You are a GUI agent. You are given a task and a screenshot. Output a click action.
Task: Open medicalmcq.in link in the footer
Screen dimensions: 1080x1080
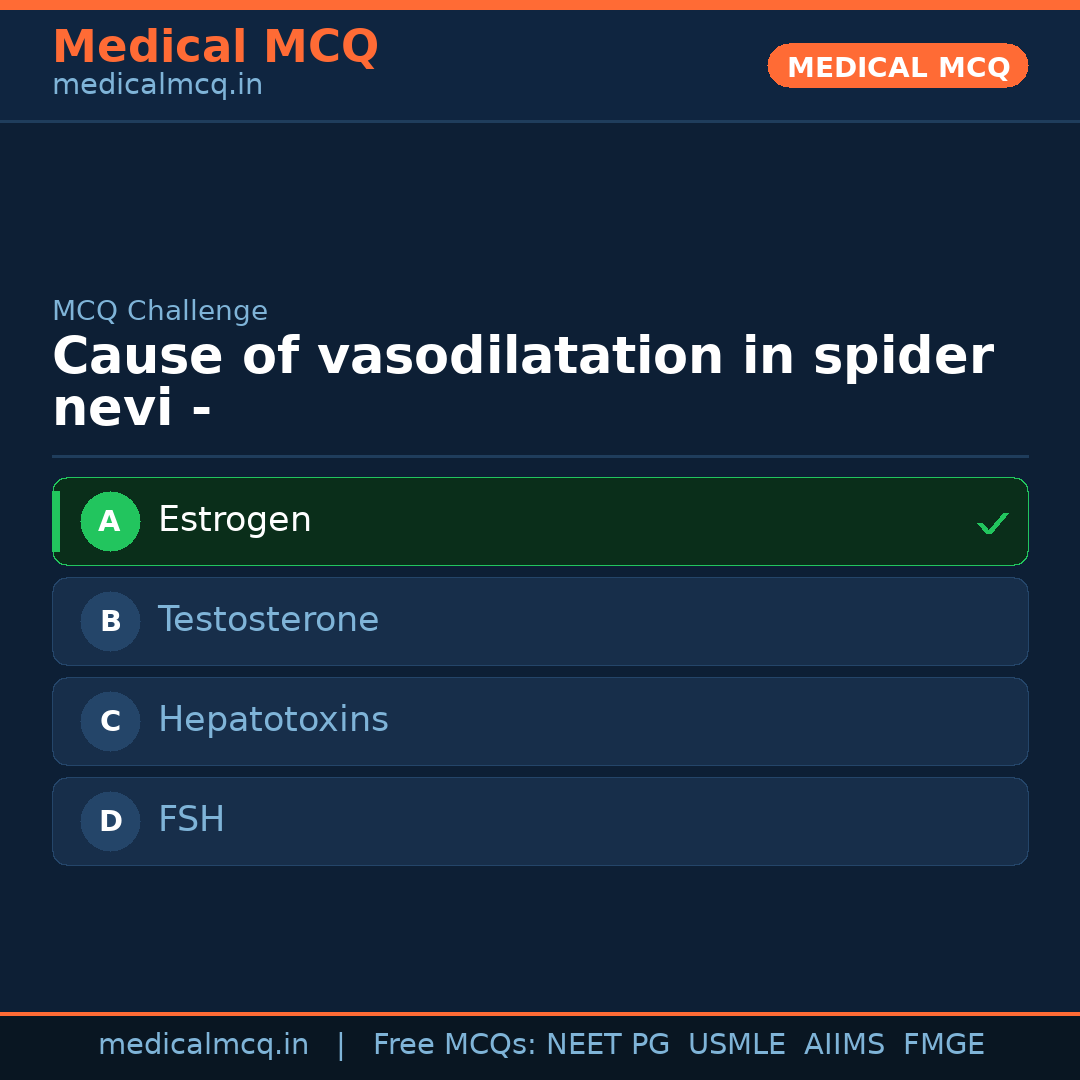click(203, 1045)
